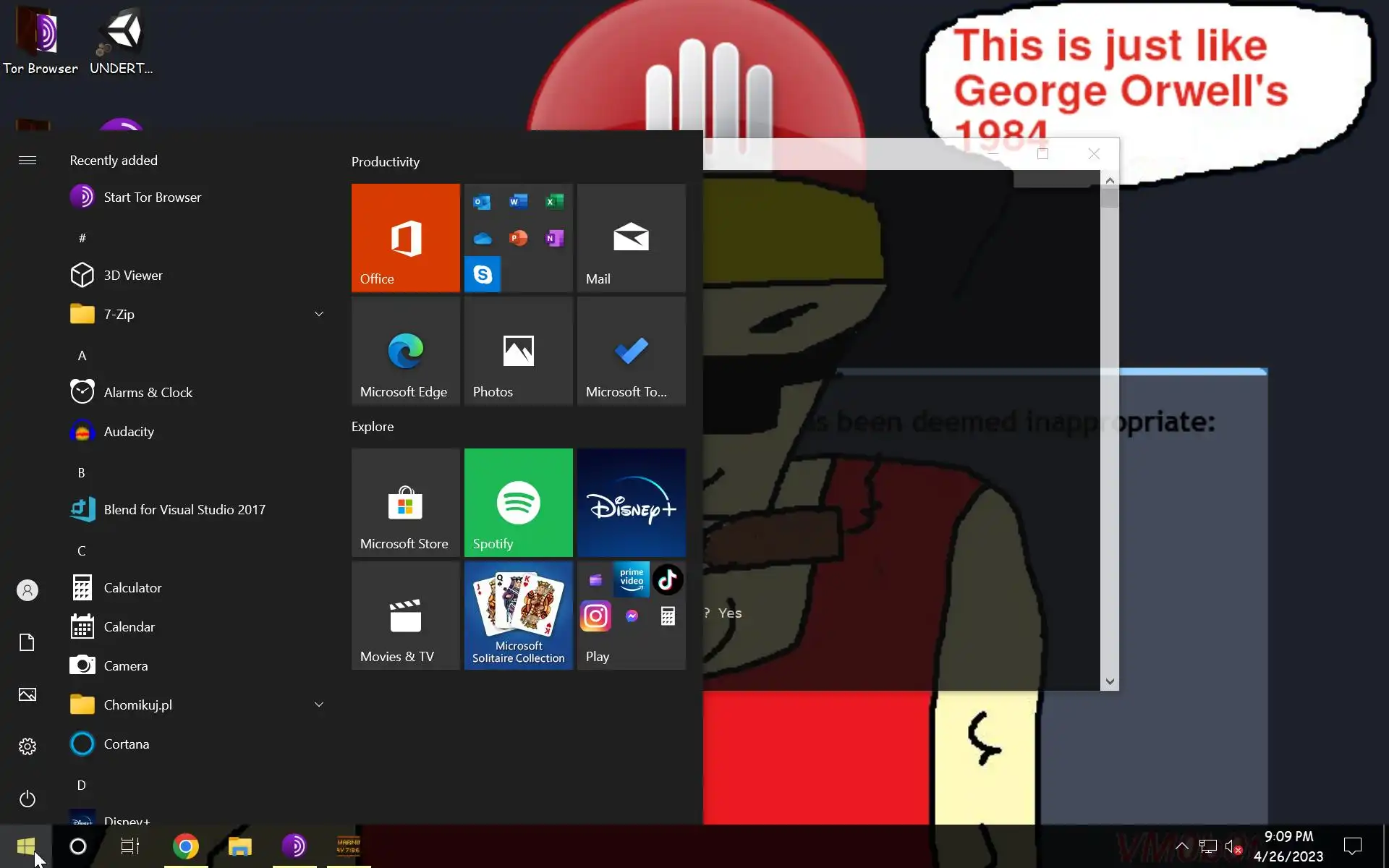Click the muted volume icon in tray

[x=1232, y=846]
